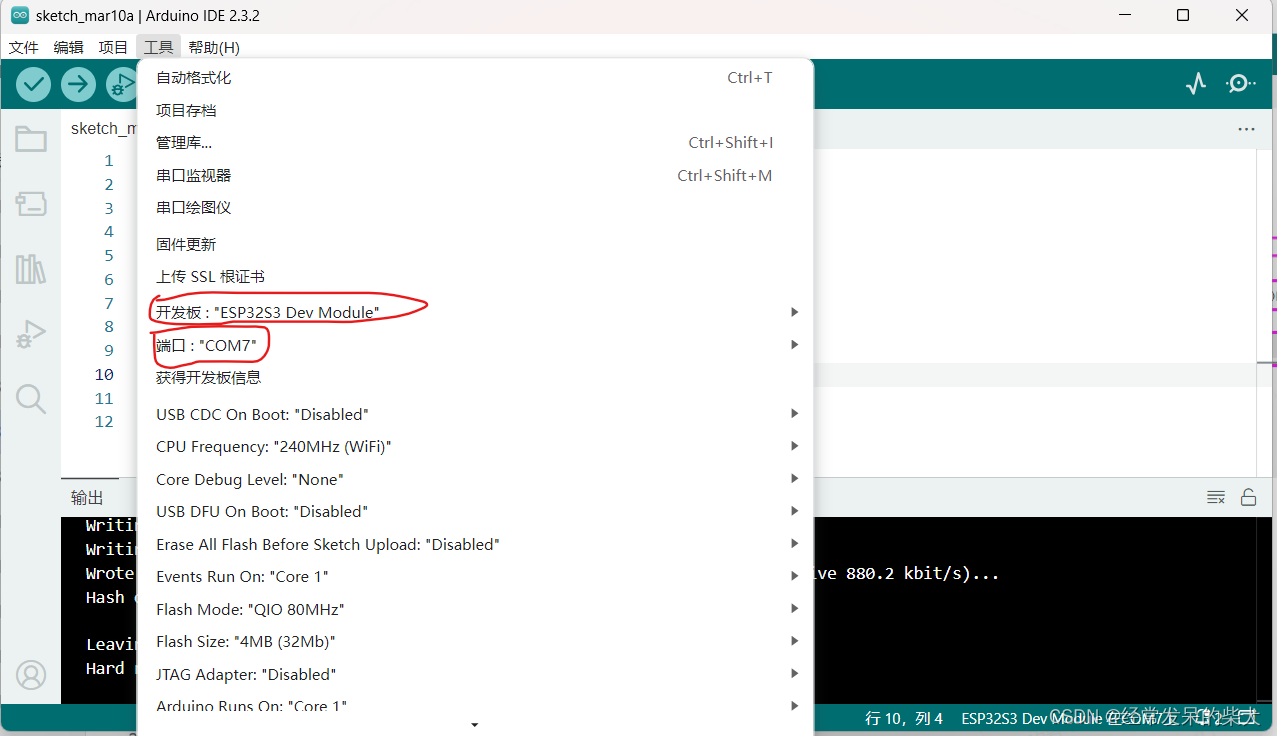Open the Boards Manager sidebar icon
1277x736 pixels.
31,204
